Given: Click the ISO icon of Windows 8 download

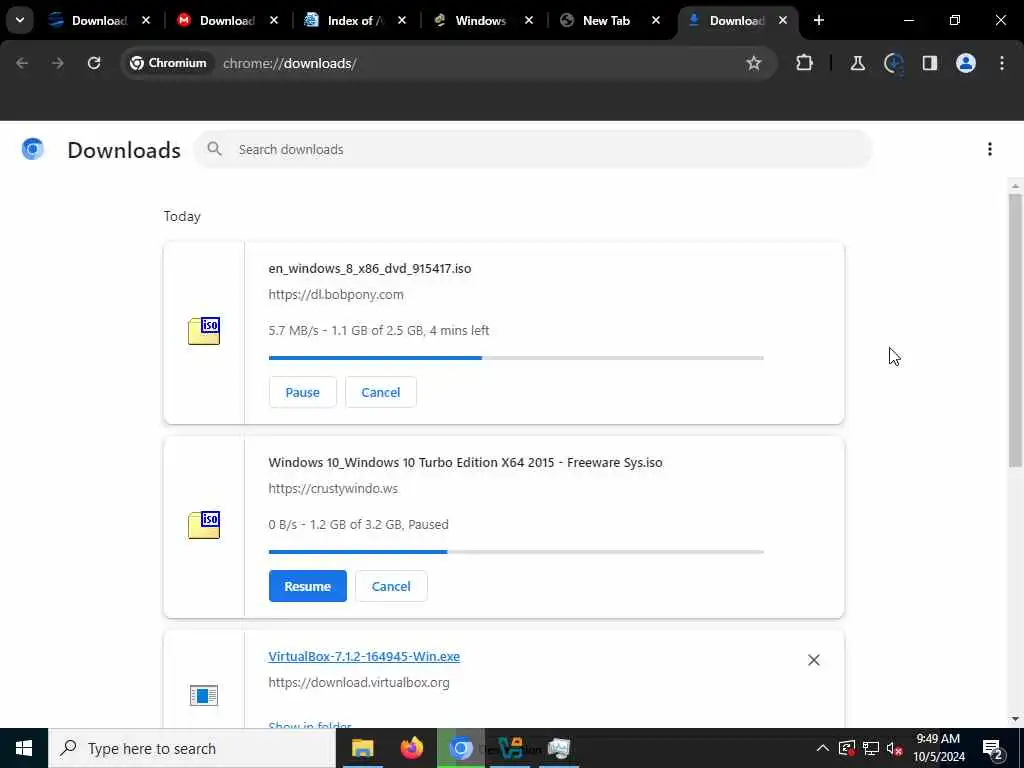Looking at the screenshot, I should (204, 331).
